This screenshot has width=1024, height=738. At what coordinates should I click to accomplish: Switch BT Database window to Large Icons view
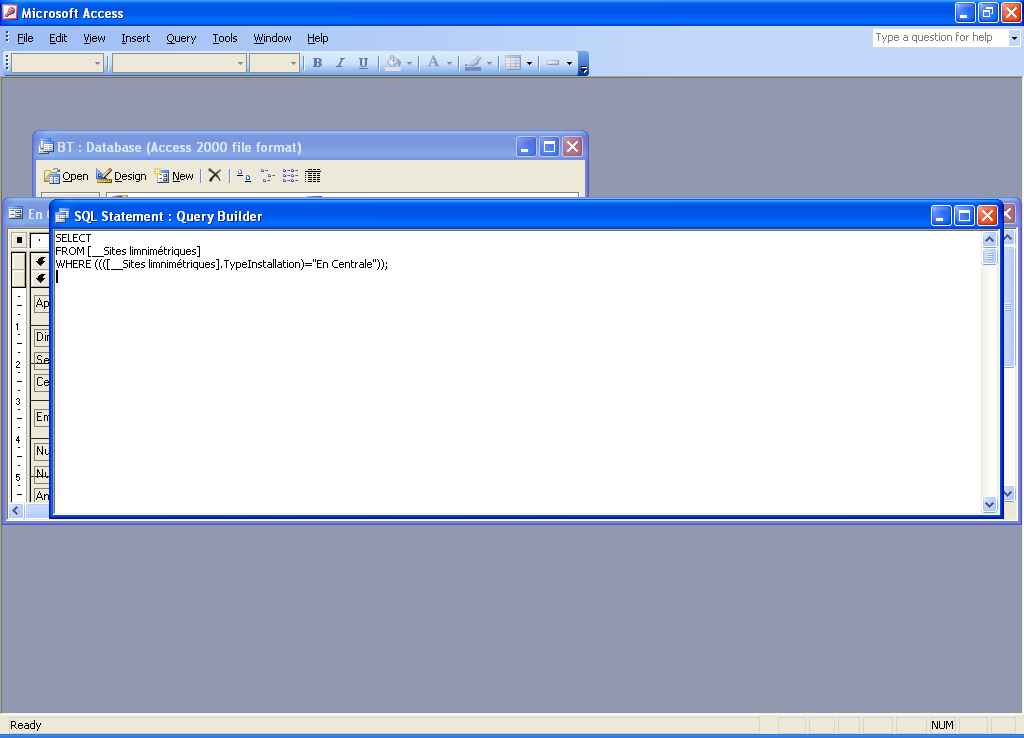(x=244, y=176)
